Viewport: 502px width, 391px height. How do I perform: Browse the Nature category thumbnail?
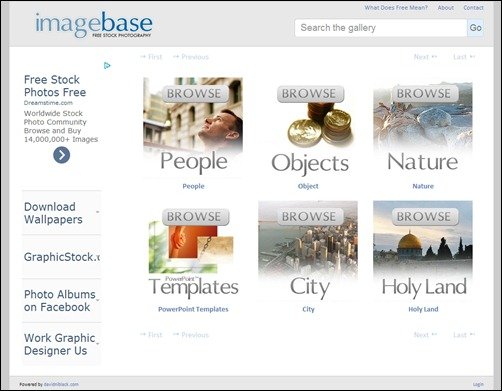click(x=423, y=127)
